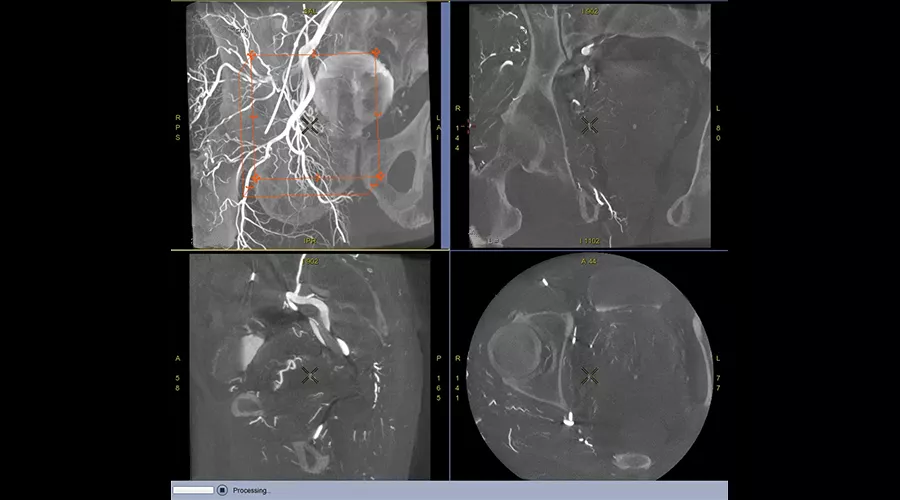
Task: Grab the top-left corner handle of the orange crop box
Action: coord(251,55)
